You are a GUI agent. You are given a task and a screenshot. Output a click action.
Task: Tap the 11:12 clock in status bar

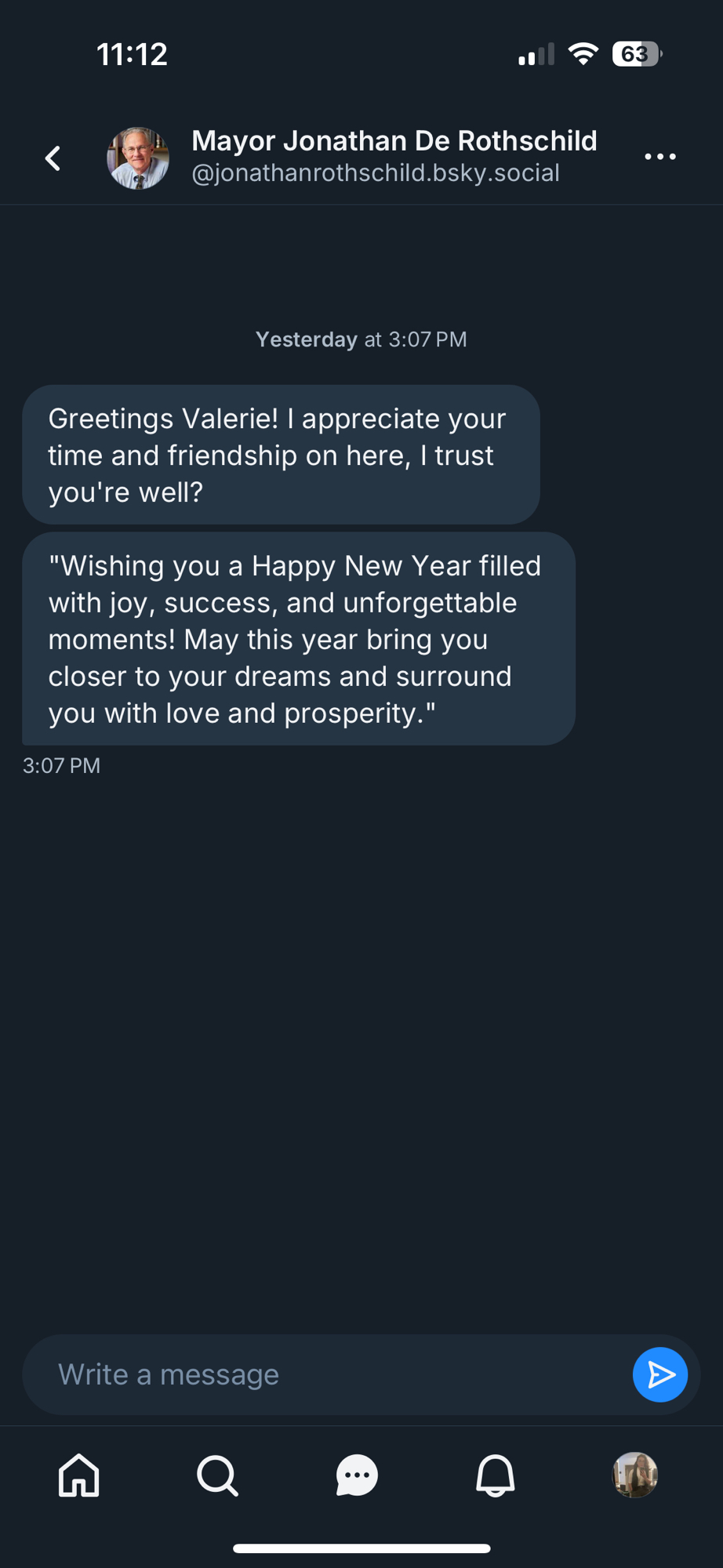(x=132, y=54)
